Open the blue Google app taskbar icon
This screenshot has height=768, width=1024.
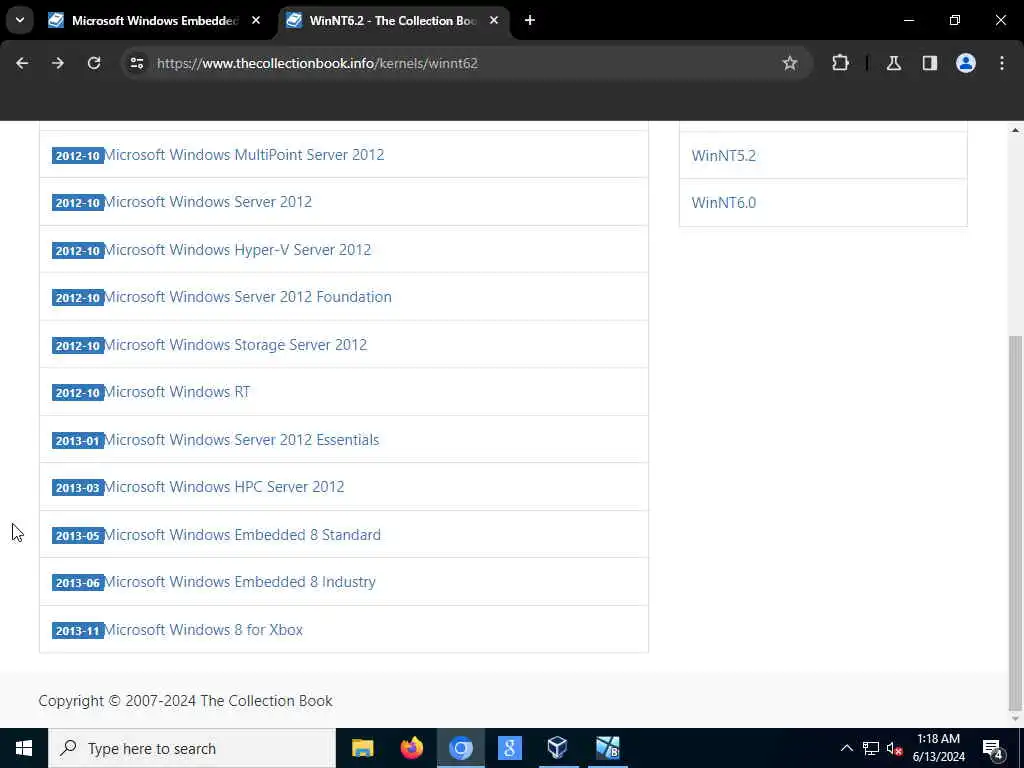pos(509,748)
